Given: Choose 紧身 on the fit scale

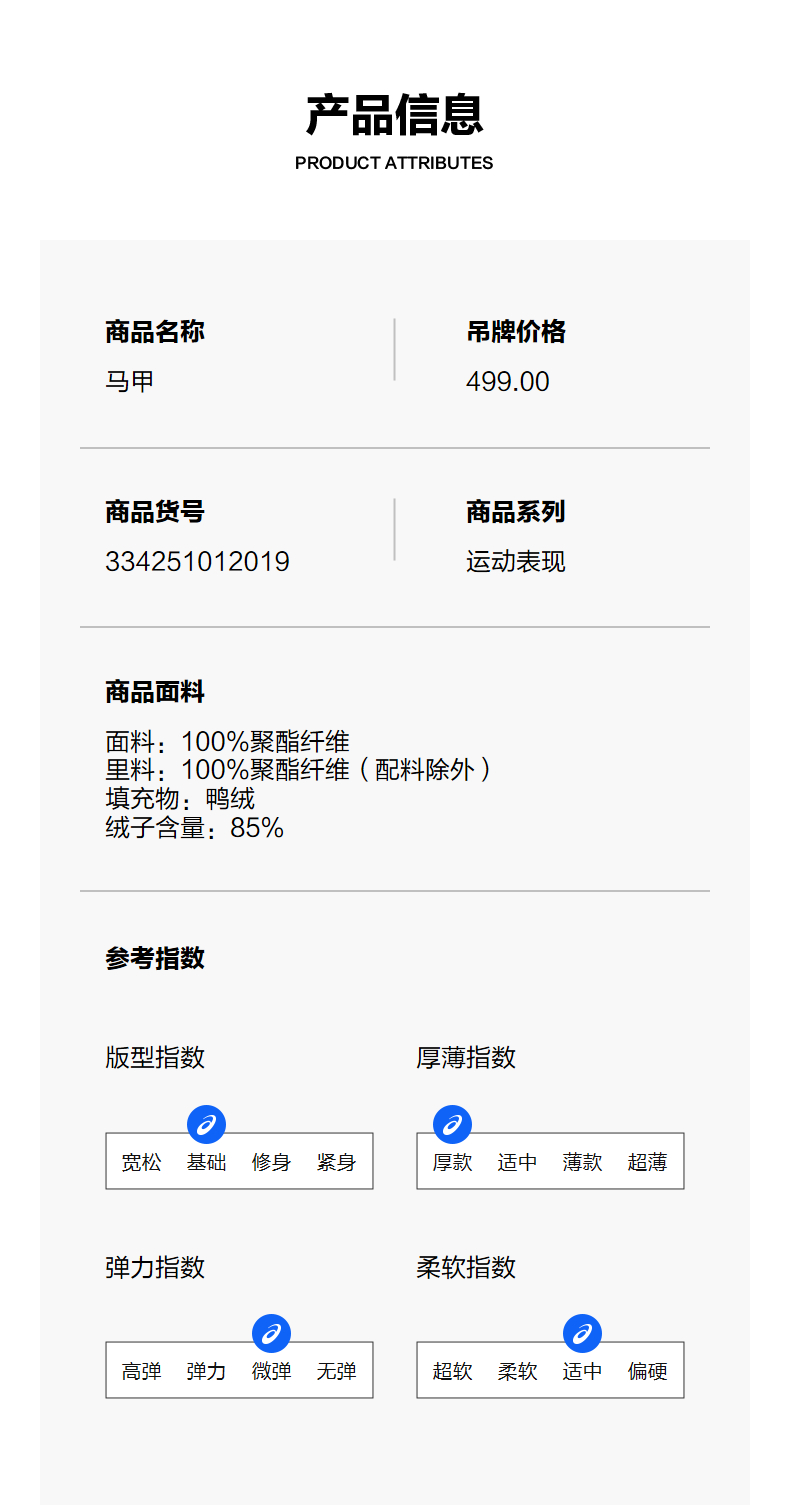Looking at the screenshot, I should (336, 1163).
